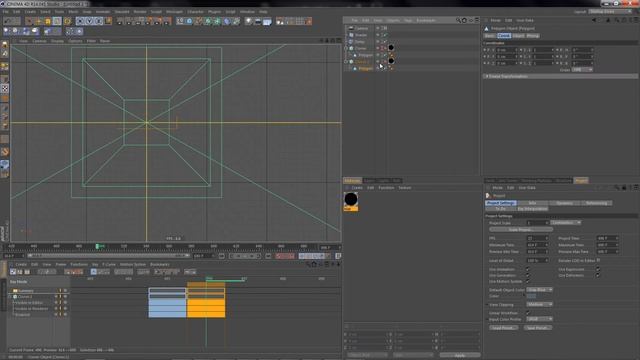Click the coordinate system icon beside axis locks
The width and height of the screenshot is (640, 360).
(x=108, y=21)
